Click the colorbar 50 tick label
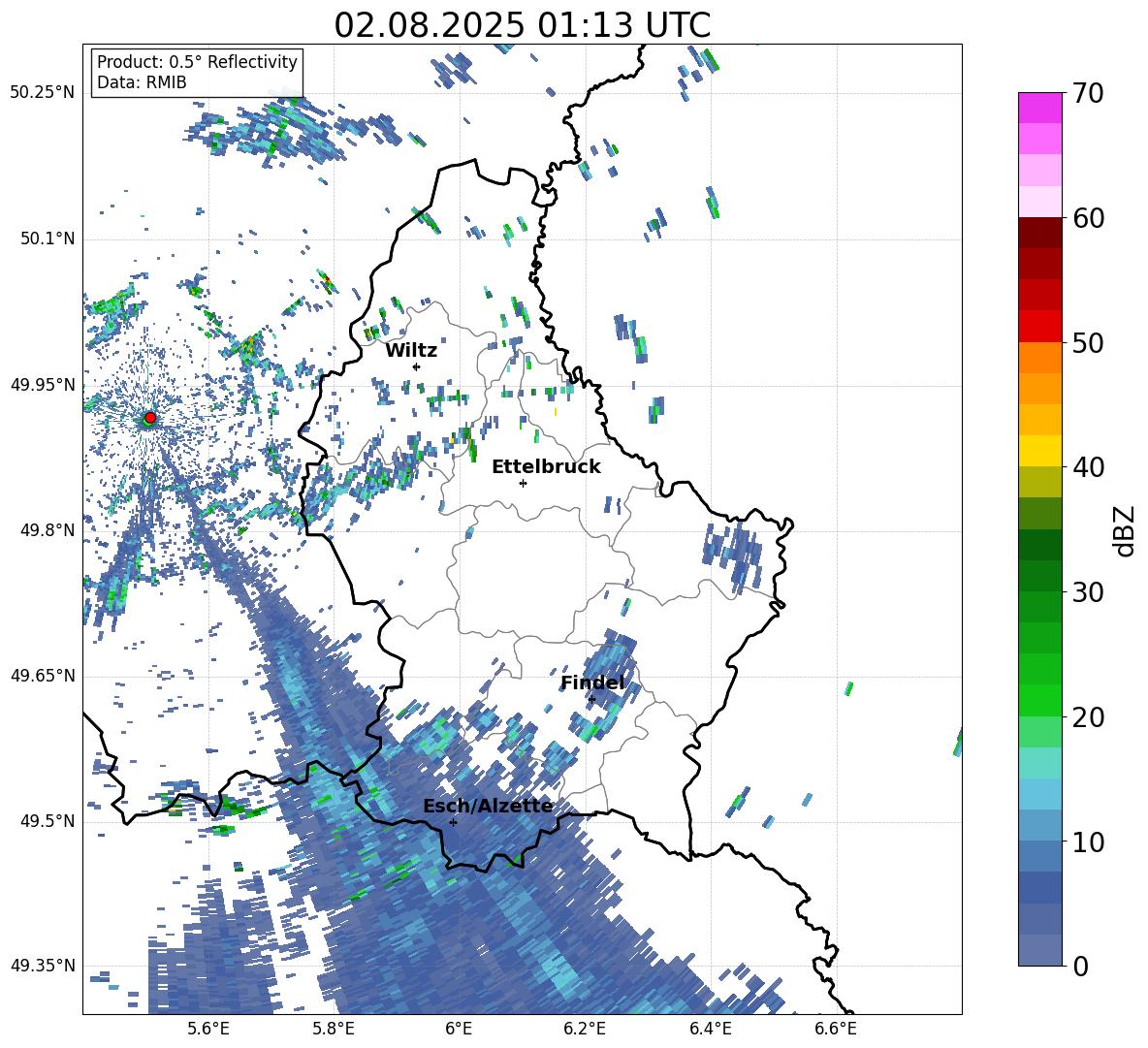Screen dimensions: 1148x1048 [x=1088, y=342]
